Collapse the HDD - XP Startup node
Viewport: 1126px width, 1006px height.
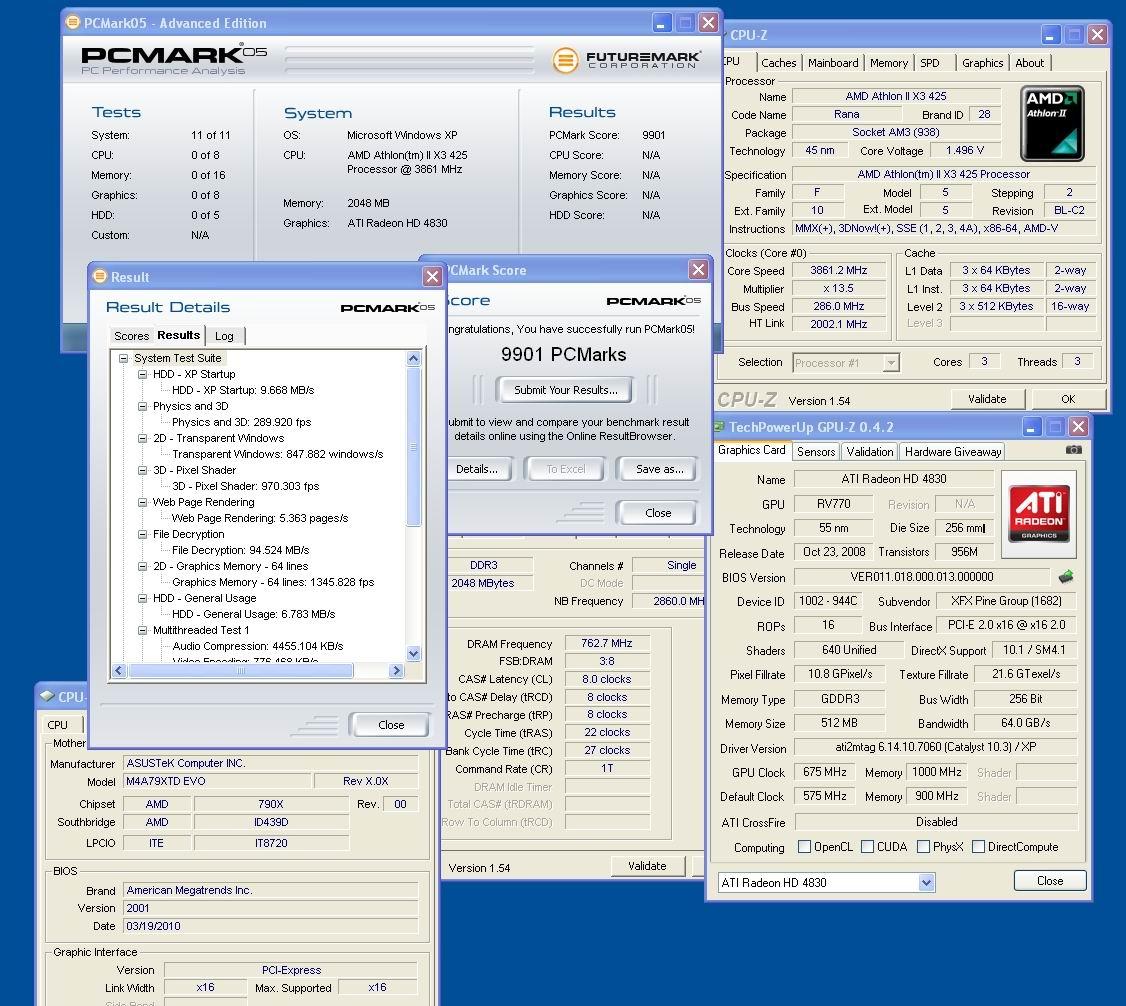[x=142, y=374]
